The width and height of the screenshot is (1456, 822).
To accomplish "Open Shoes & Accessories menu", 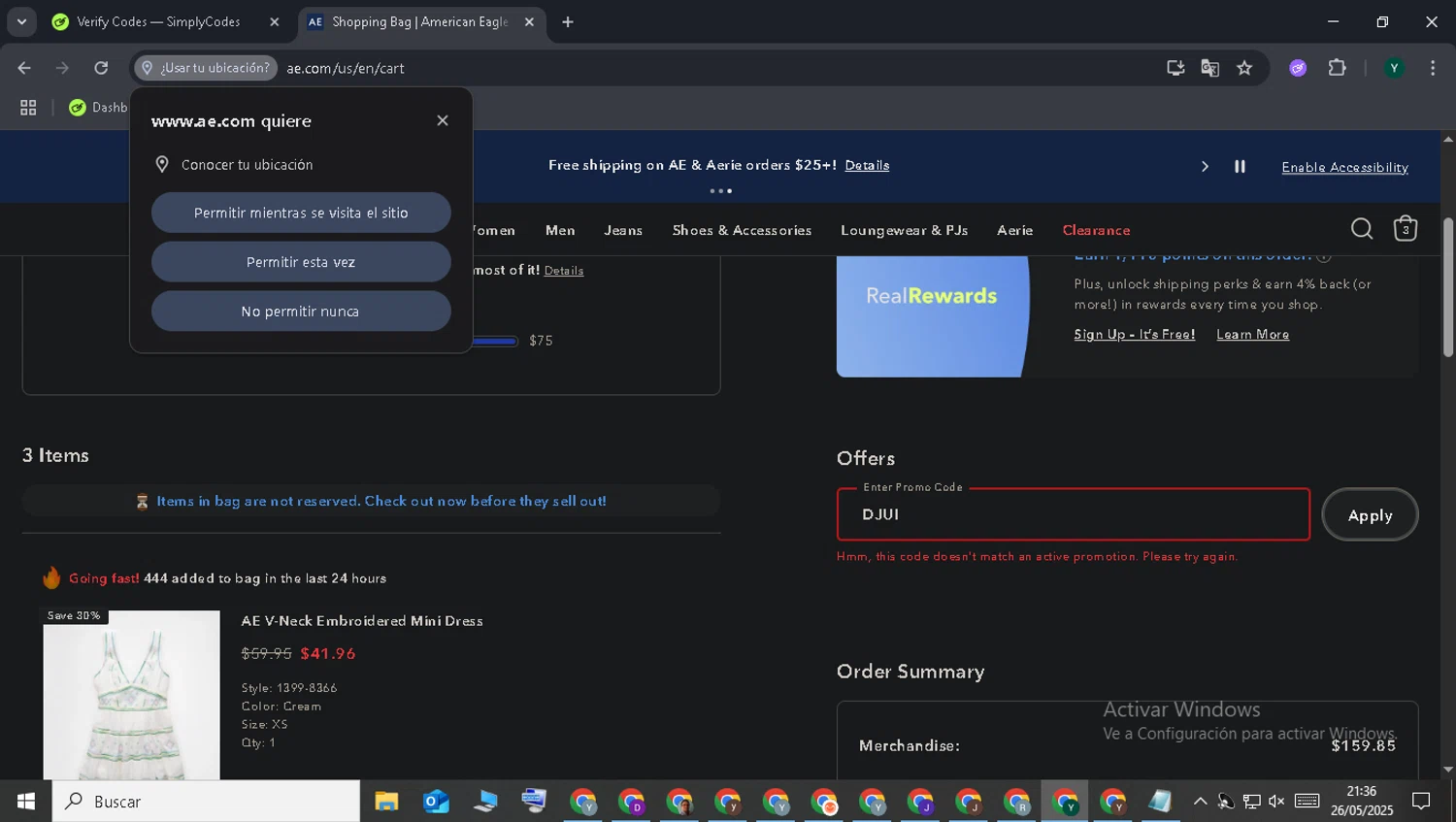I will click(x=742, y=230).
